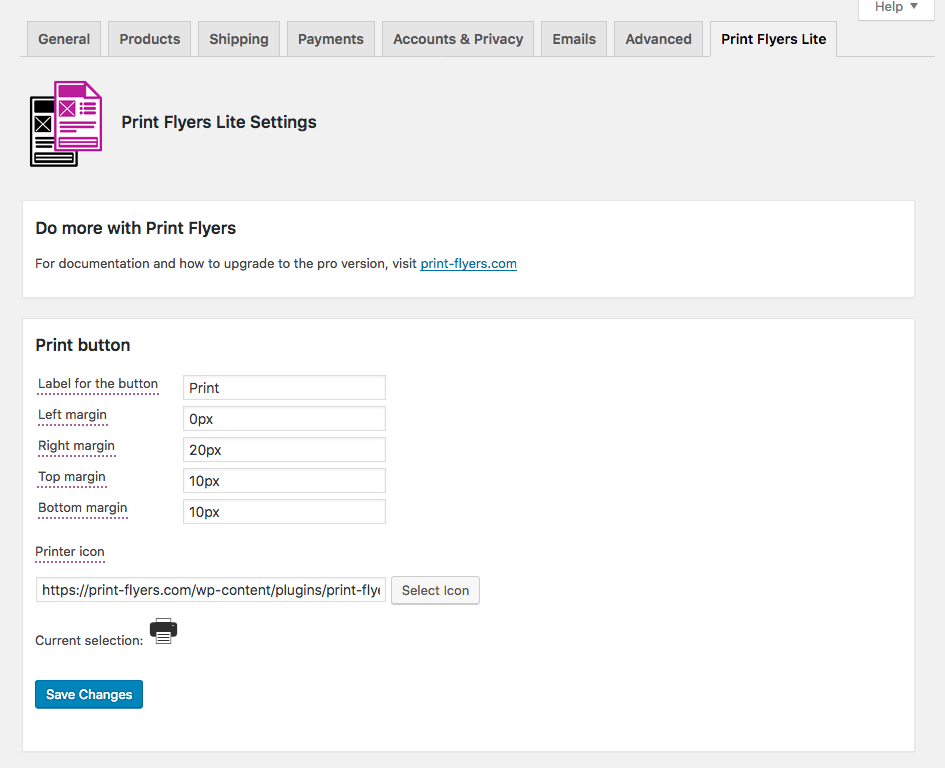Click the Print Flyers Lite logo icon
The width and height of the screenshot is (945, 768).
click(66, 124)
